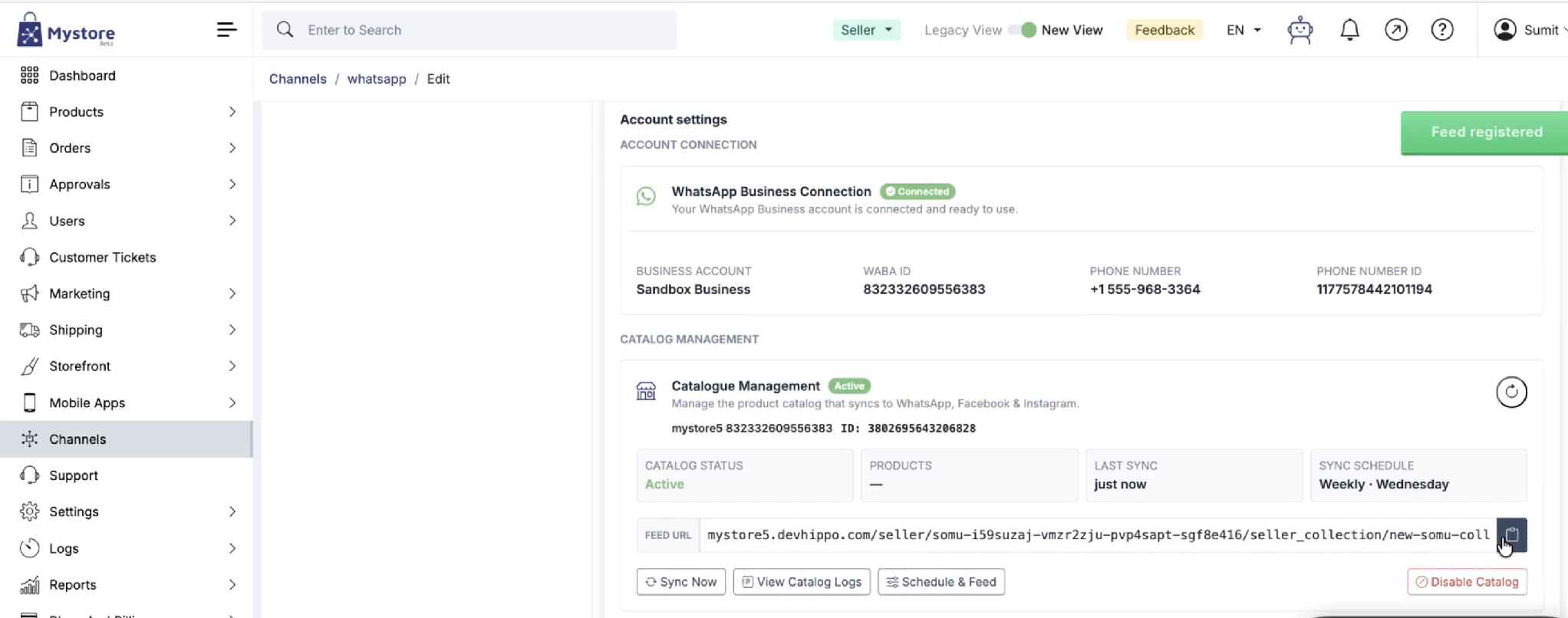Click the Feed URL text field
Viewport: 1568px width, 618px height.
1097,535
